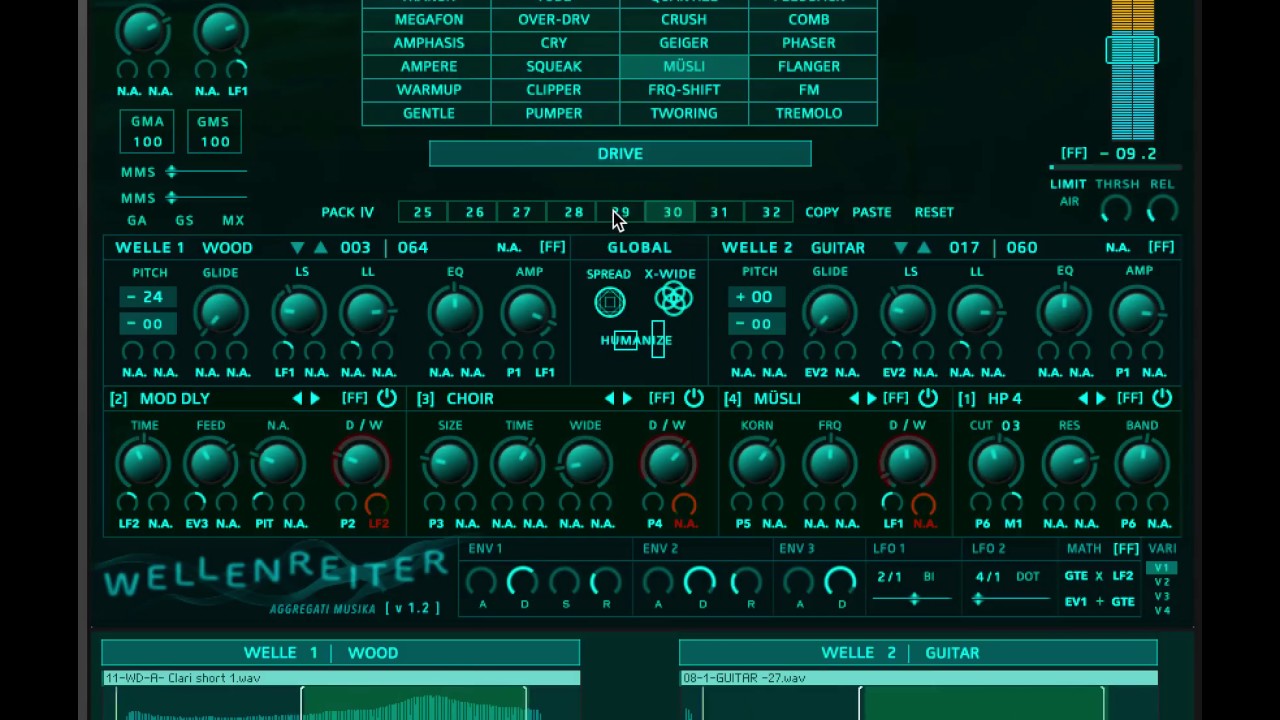Image resolution: width=1280 pixels, height=720 pixels.
Task: Select preset slot 25 in PACK IV
Action: point(423,212)
